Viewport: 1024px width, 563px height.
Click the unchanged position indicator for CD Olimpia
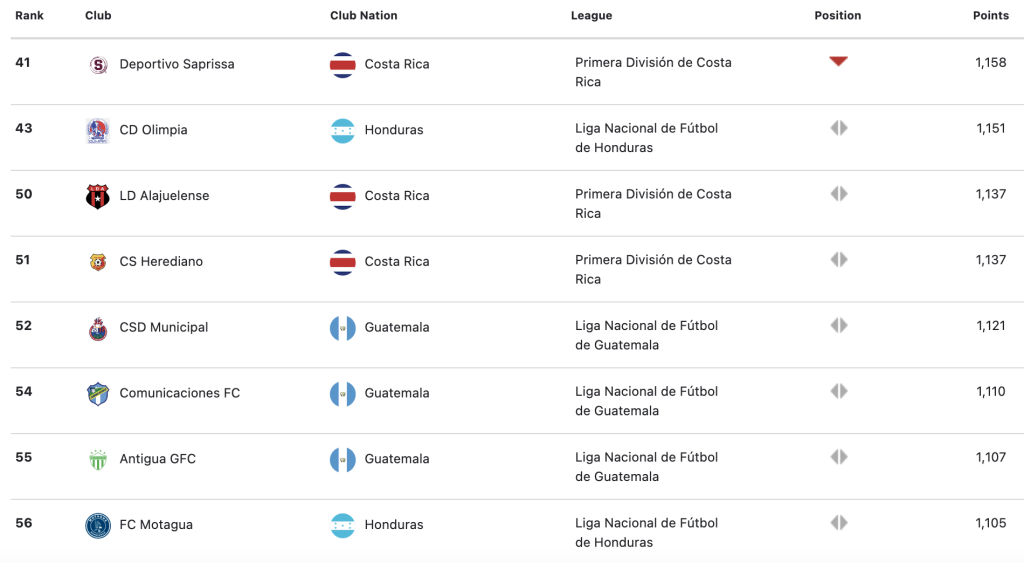pos(839,128)
